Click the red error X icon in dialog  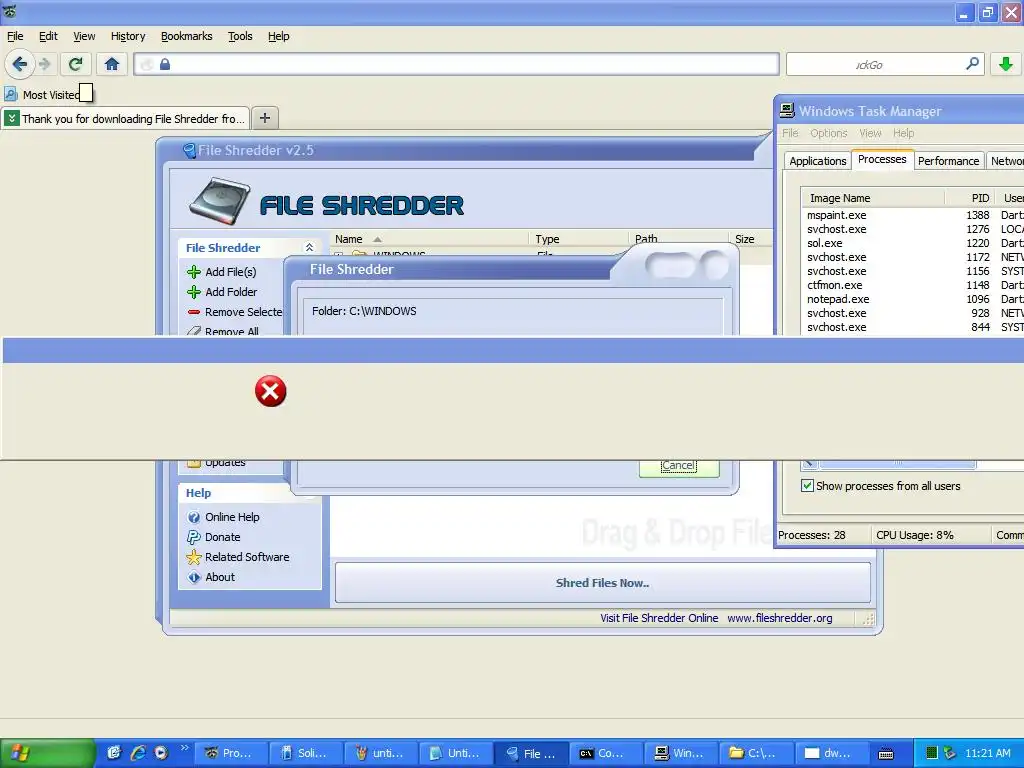coord(270,391)
